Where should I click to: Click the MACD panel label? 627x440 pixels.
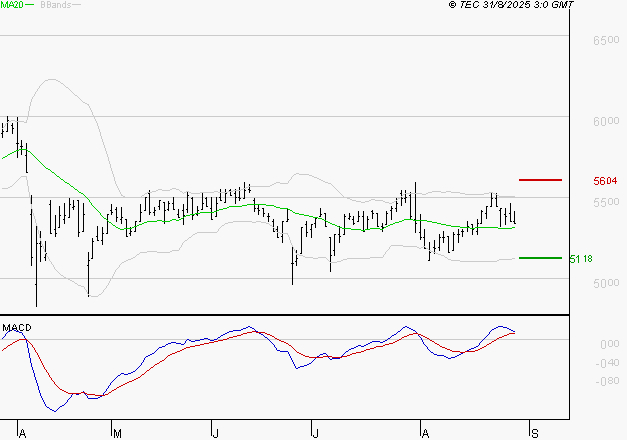(16, 327)
